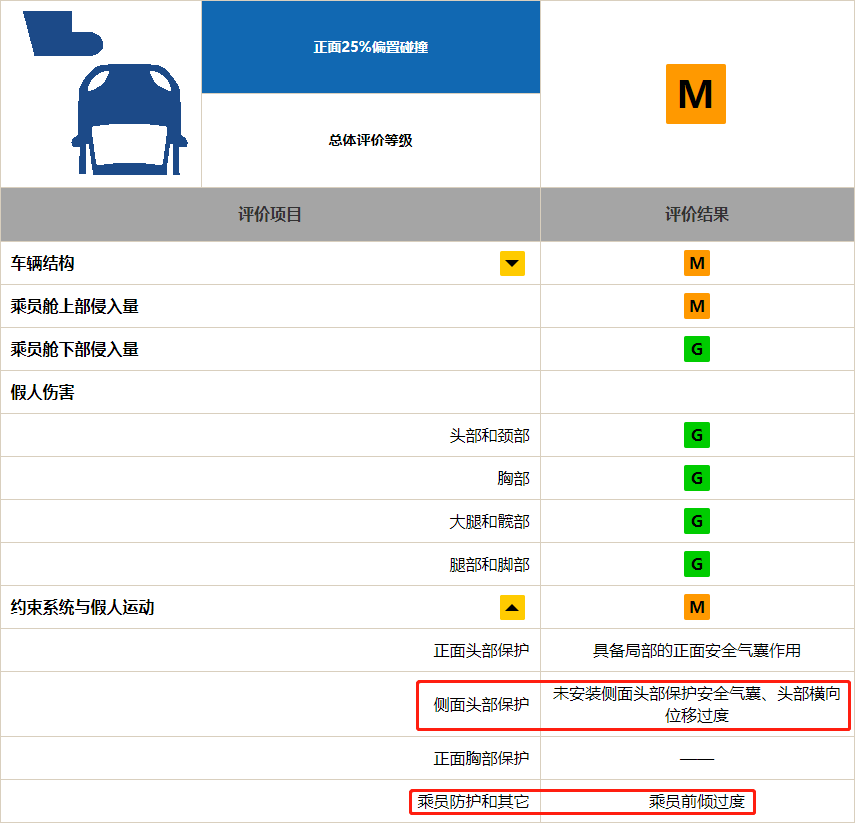
Task: Click the 大腿和髋部 item label
Action: click(490, 522)
